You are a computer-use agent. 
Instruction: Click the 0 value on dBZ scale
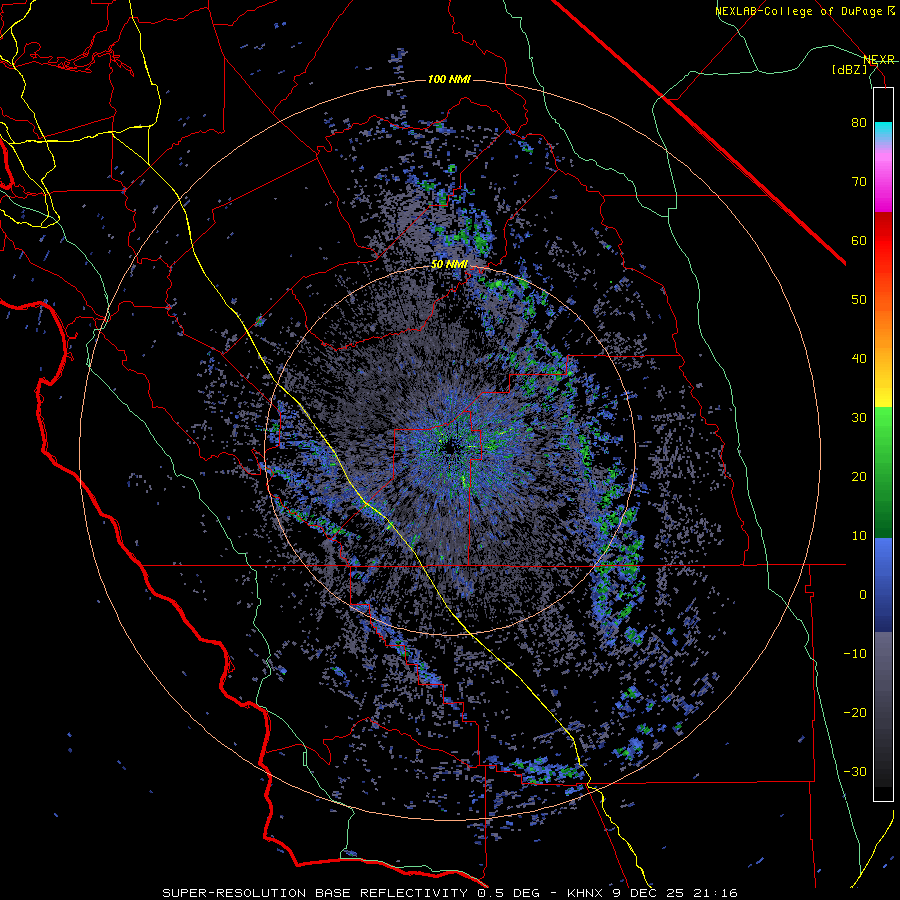[x=863, y=595]
